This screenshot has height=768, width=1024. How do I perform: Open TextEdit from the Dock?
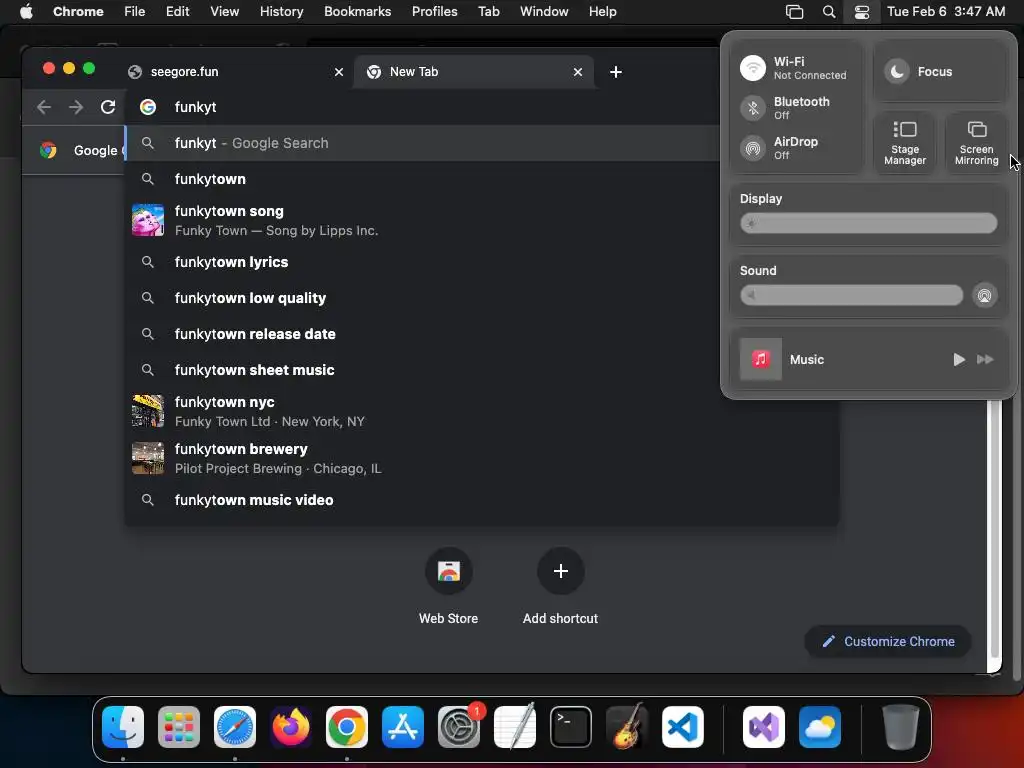[x=515, y=726]
